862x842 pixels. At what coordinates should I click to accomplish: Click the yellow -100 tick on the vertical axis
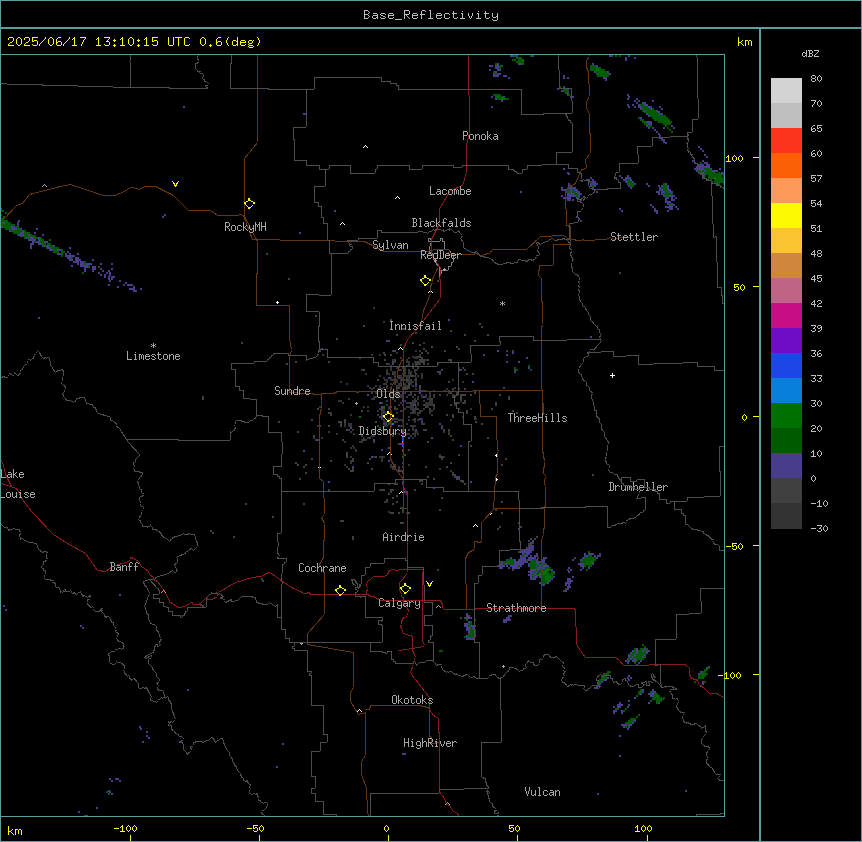click(x=731, y=675)
